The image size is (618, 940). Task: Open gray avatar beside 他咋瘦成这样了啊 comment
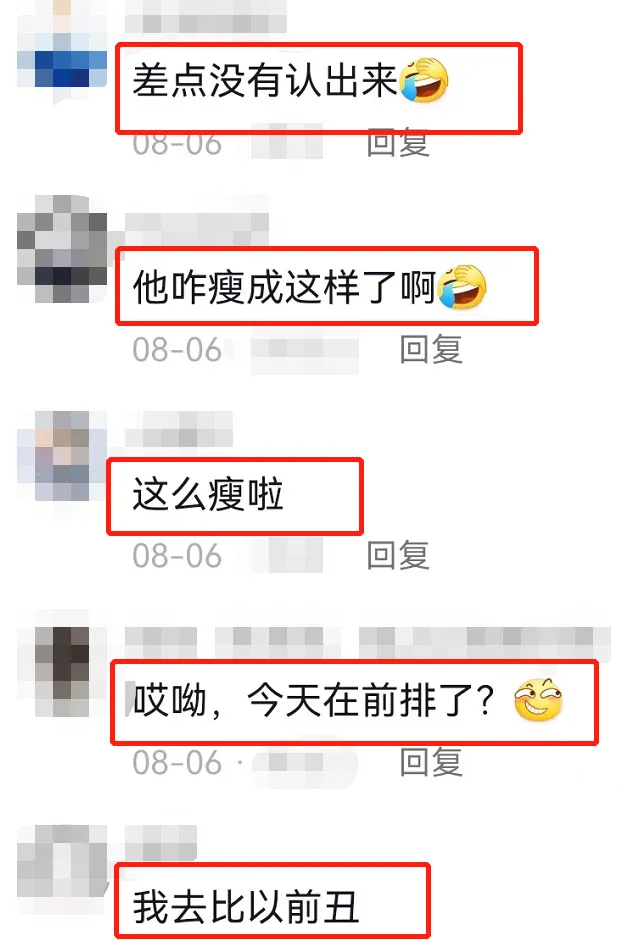[62, 249]
